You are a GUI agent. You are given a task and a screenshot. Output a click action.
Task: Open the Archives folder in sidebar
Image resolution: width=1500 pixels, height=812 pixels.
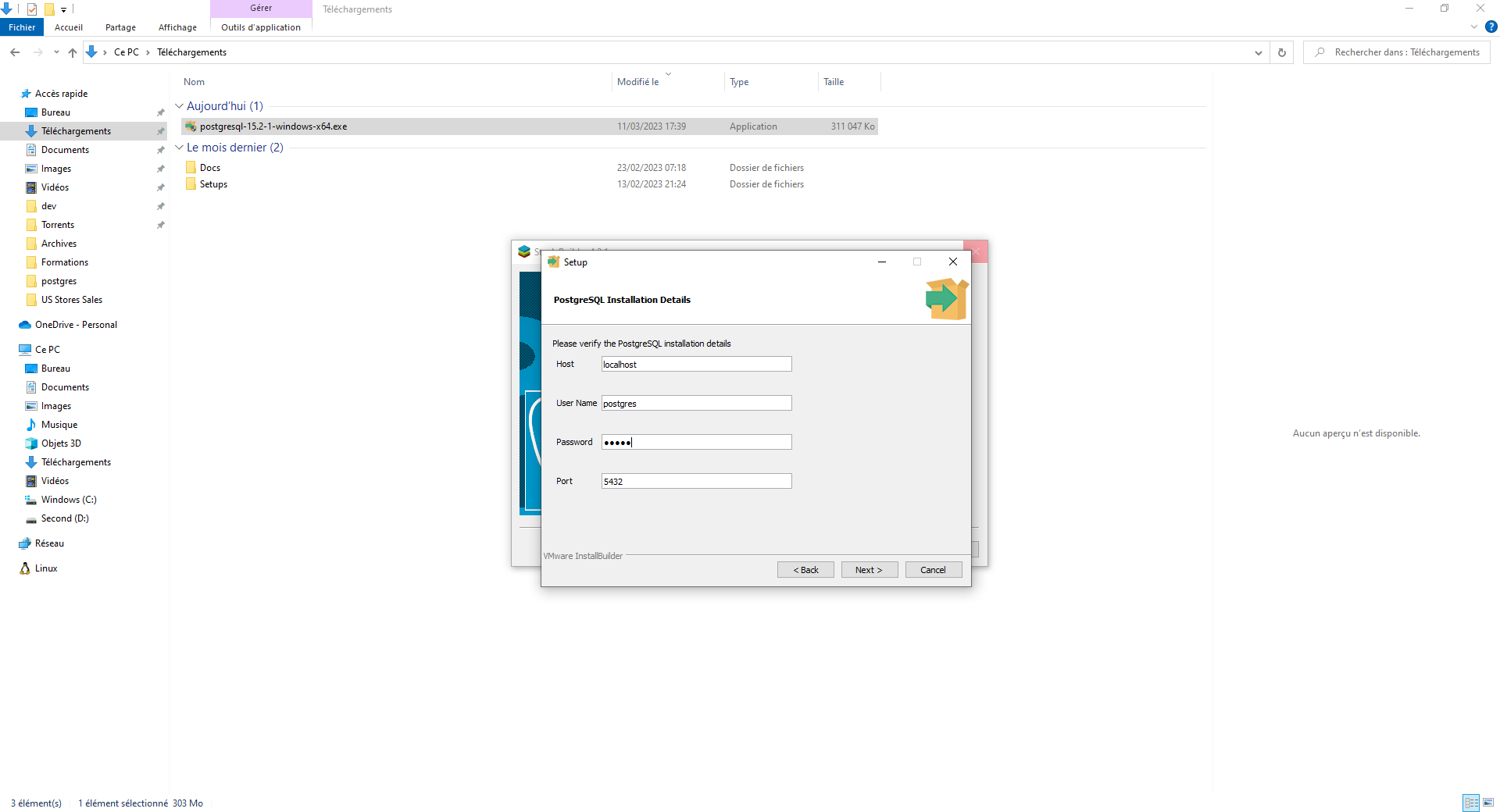point(59,244)
